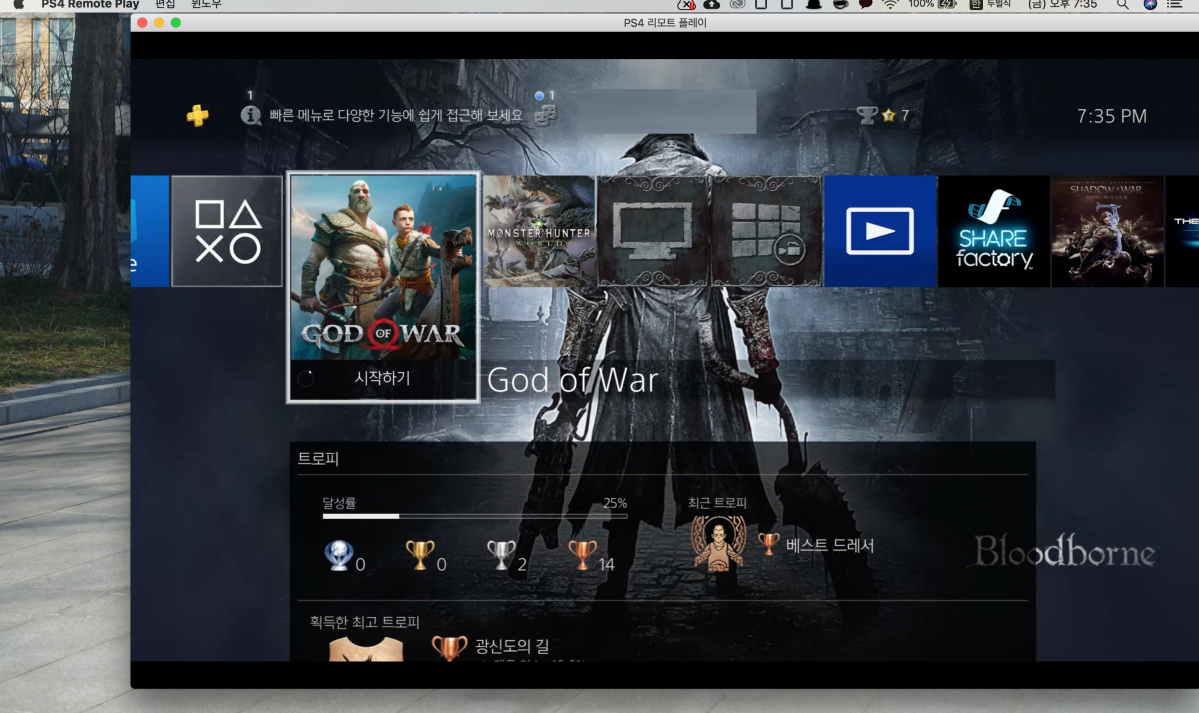This screenshot has width=1199, height=713.
Task: Open the Siri icon in menu bar
Action: pyautogui.click(x=1150, y=5)
